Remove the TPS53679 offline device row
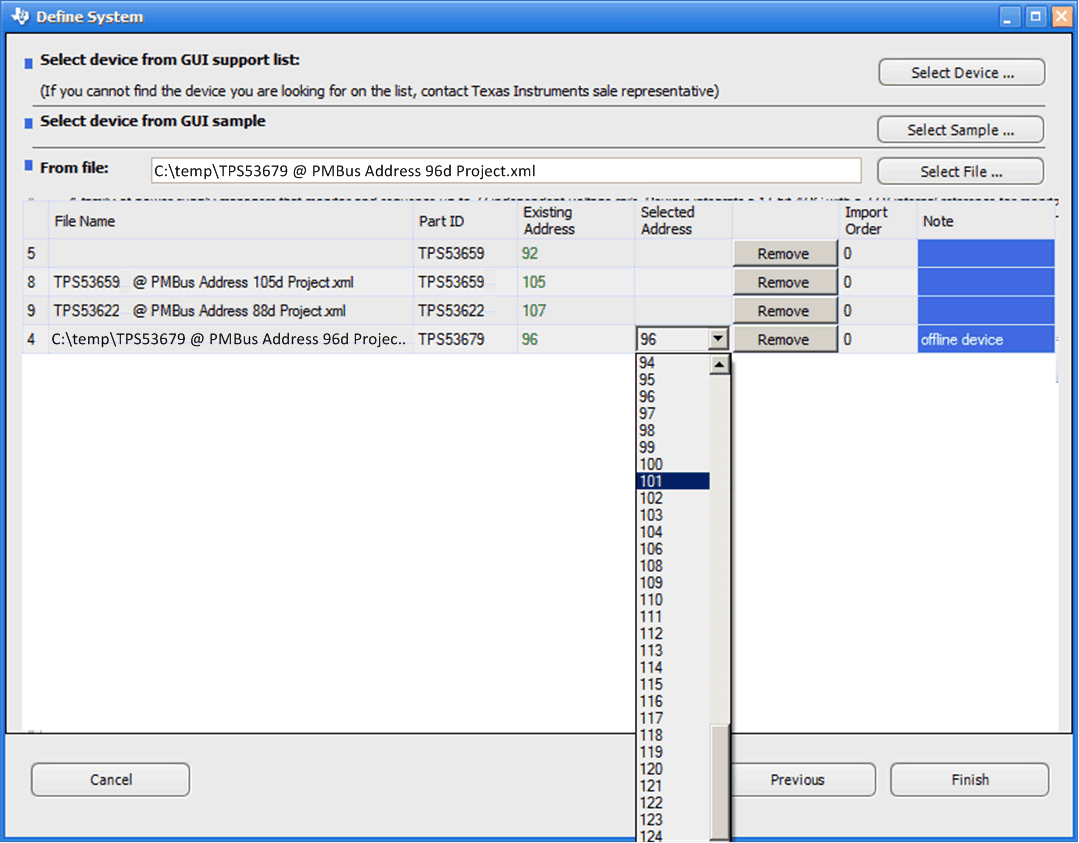The height and width of the screenshot is (843, 1079). coord(784,340)
